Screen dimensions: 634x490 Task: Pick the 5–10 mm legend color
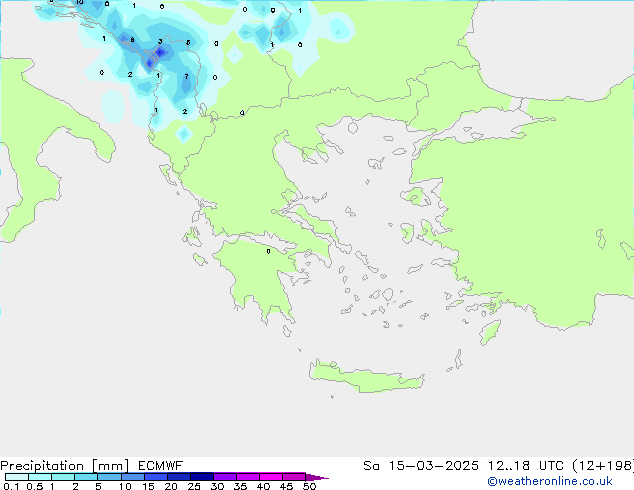[x=109, y=477]
